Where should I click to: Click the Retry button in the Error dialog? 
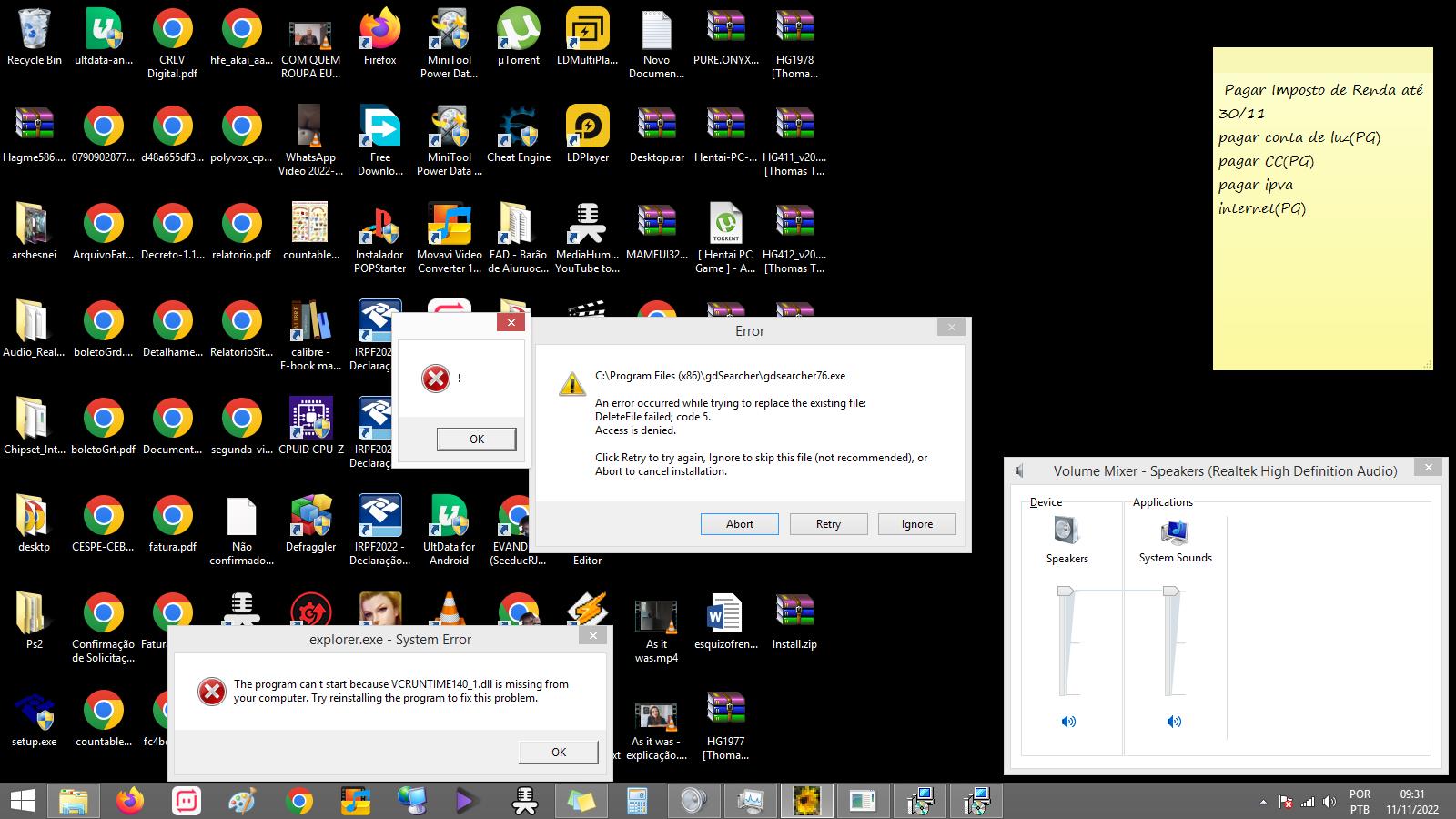(828, 524)
